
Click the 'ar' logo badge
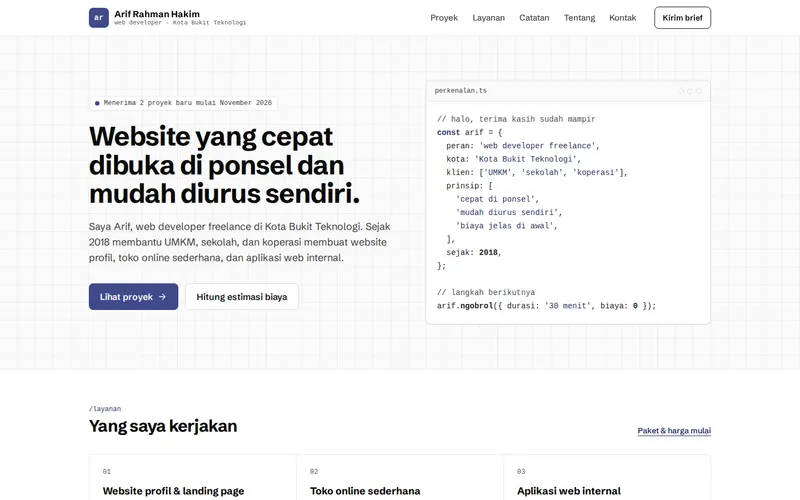98,17
